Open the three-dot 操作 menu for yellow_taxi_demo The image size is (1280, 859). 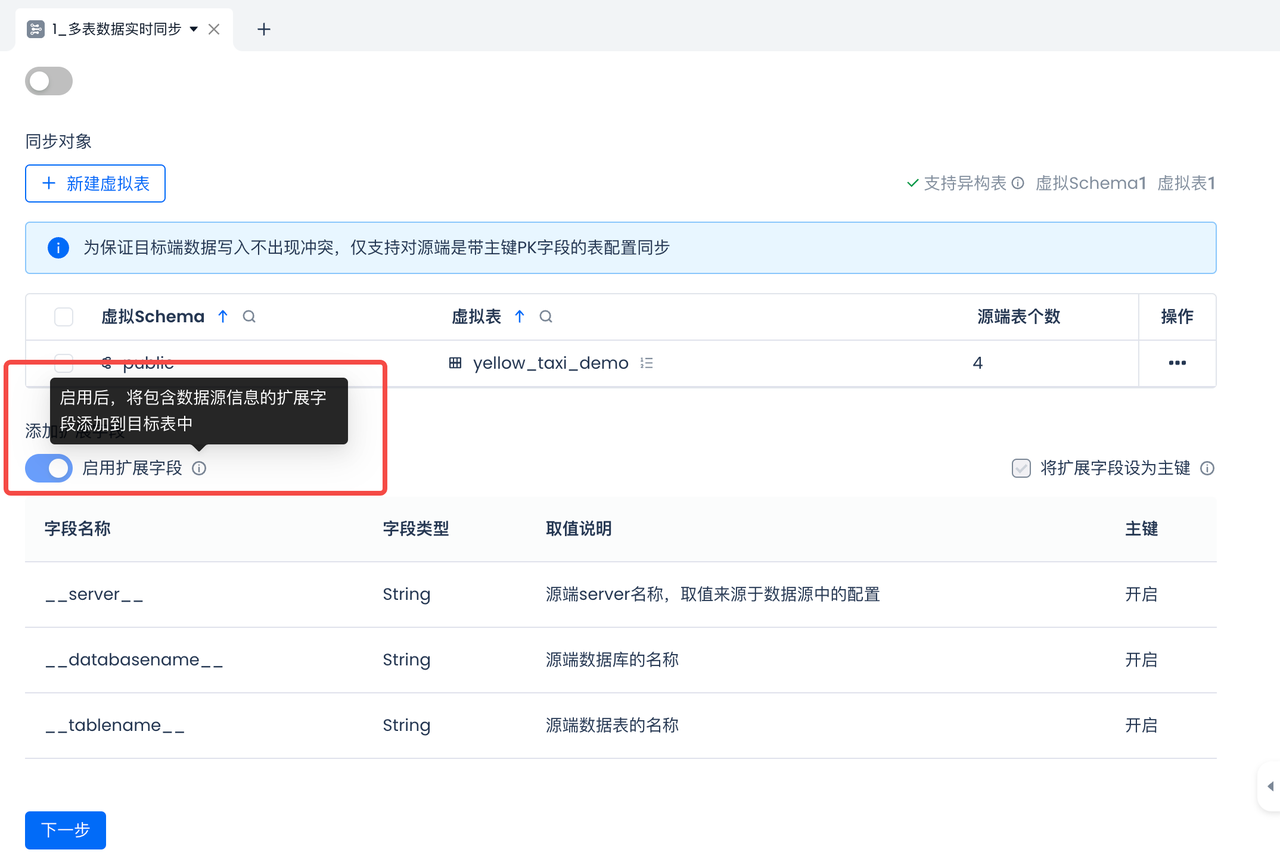[1177, 363]
